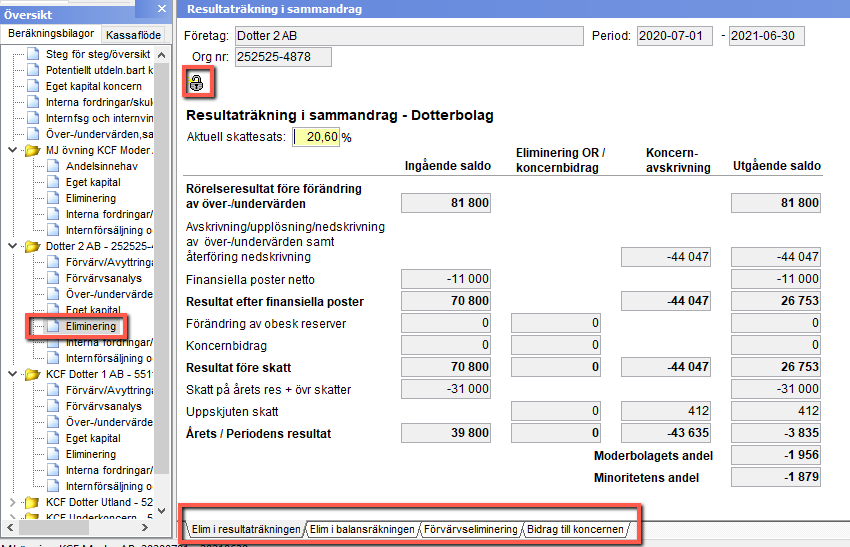Select Eliminering under KCF Dotter 1 AB
This screenshot has height=547, width=850.
[x=91, y=454]
